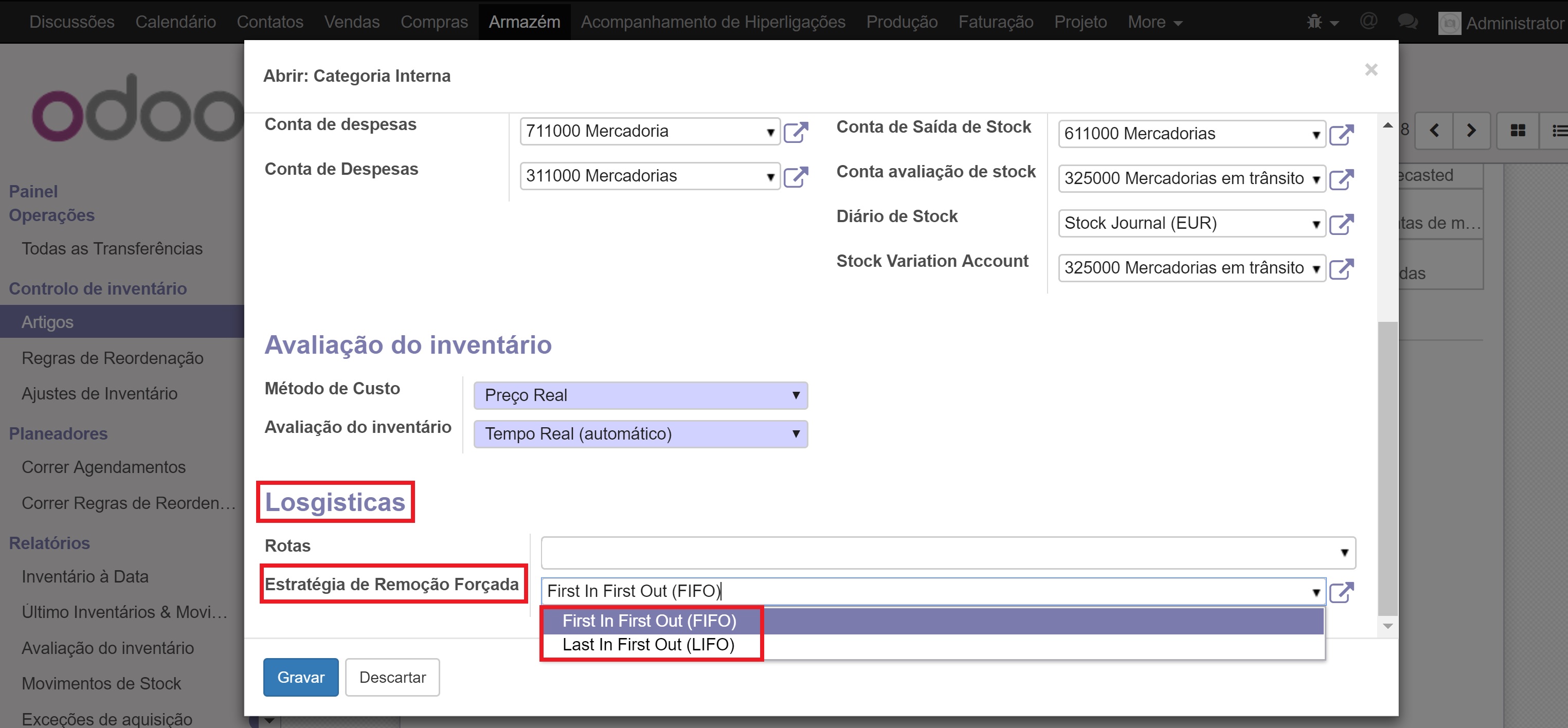Open external link for Stock Variation Account
This screenshot has height=728, width=1568.
point(1341,268)
